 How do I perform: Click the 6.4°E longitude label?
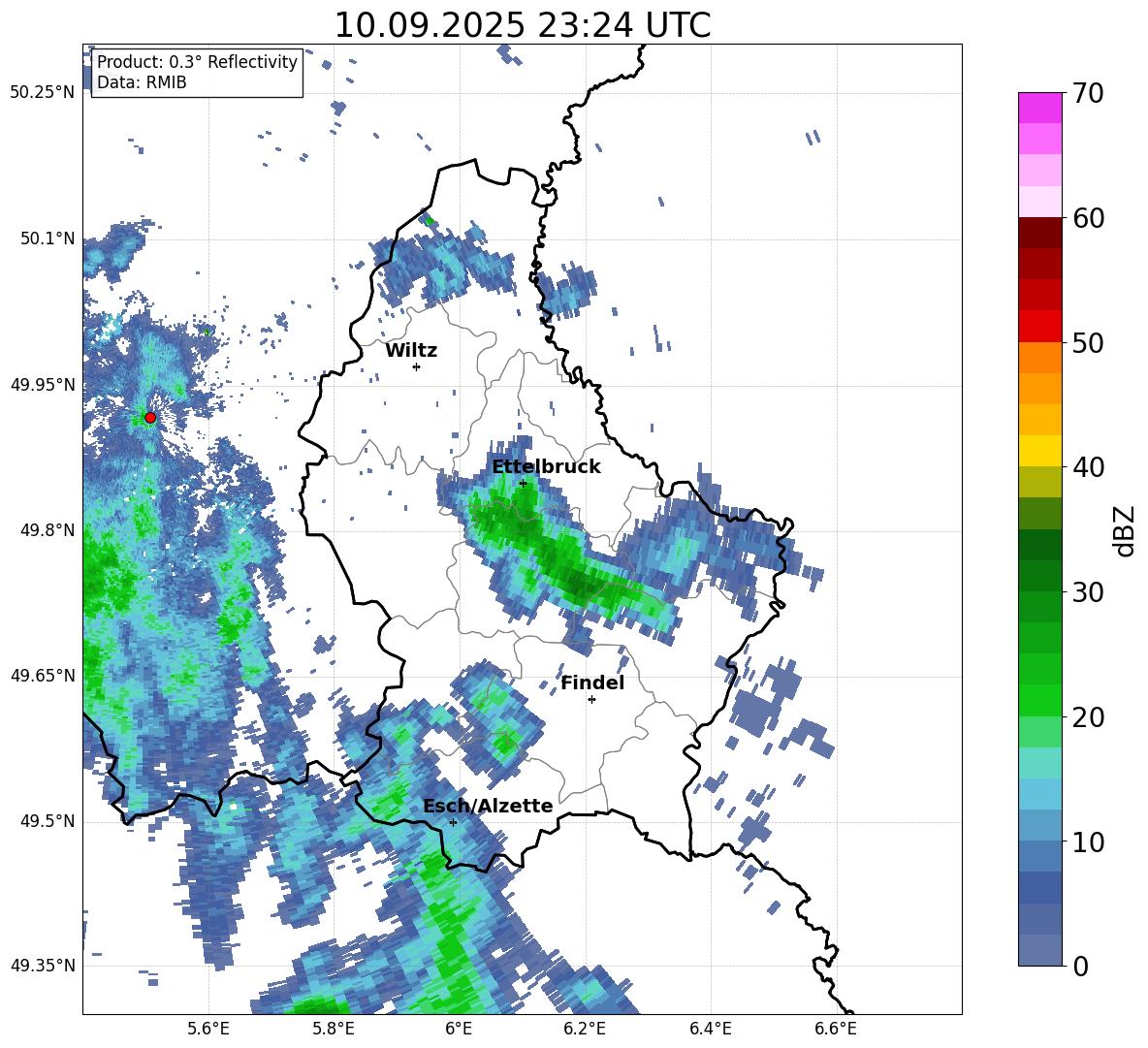coord(710,1030)
